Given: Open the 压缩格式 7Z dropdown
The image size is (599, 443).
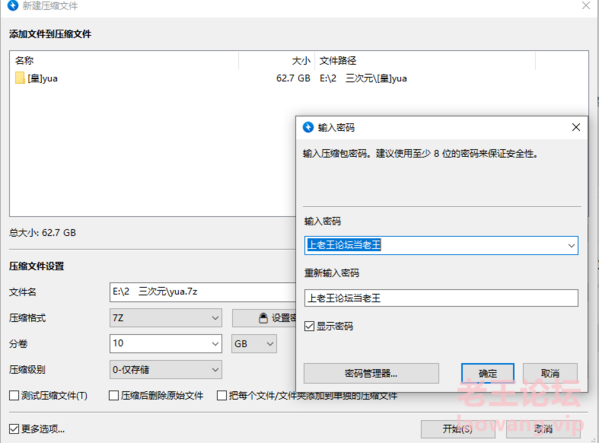Looking at the screenshot, I should [165, 318].
